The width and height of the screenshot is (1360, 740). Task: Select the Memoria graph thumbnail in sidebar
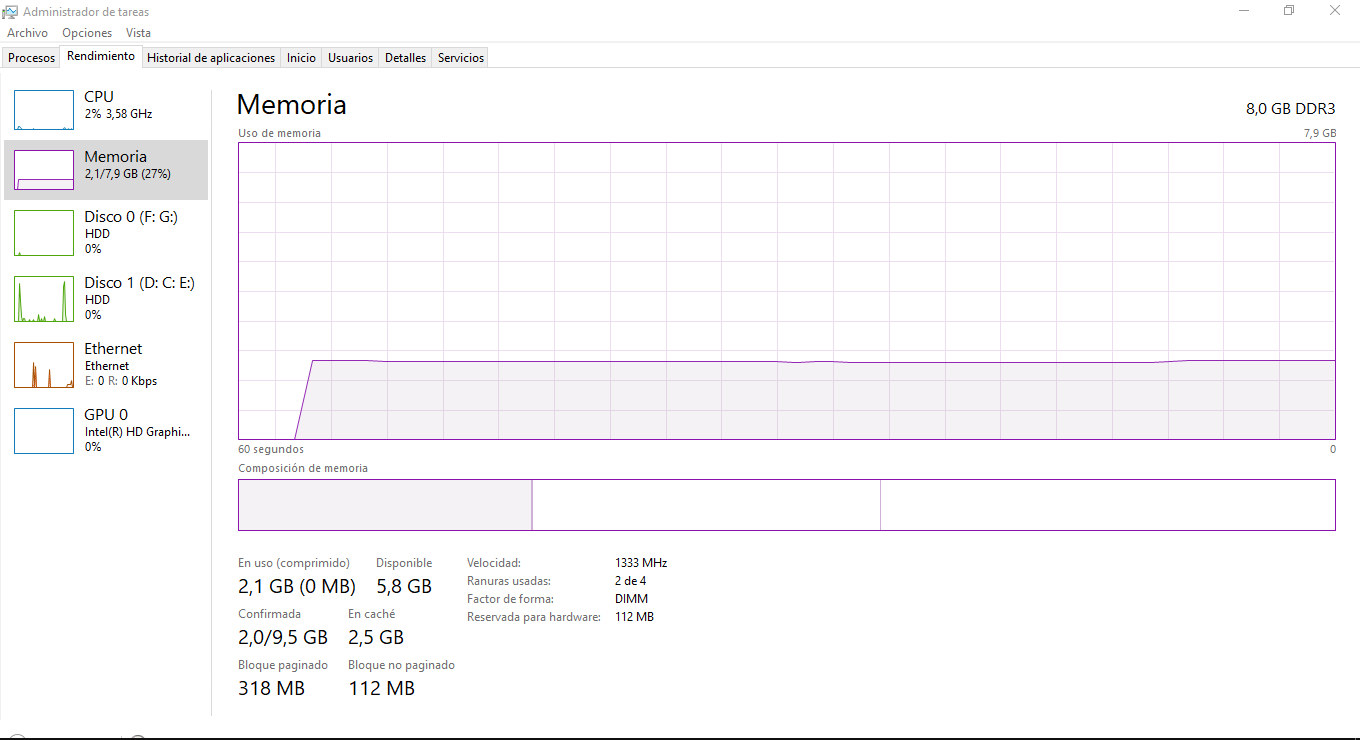tap(44, 170)
